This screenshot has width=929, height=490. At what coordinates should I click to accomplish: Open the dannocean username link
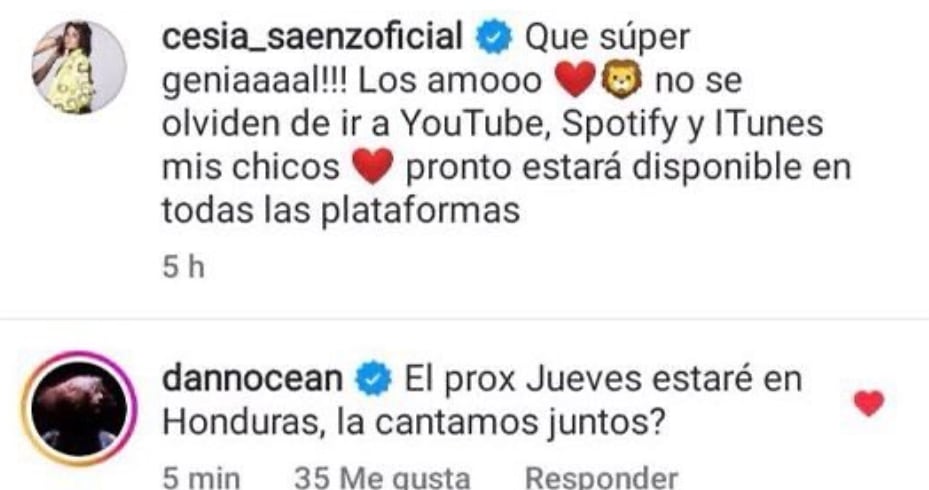click(252, 379)
